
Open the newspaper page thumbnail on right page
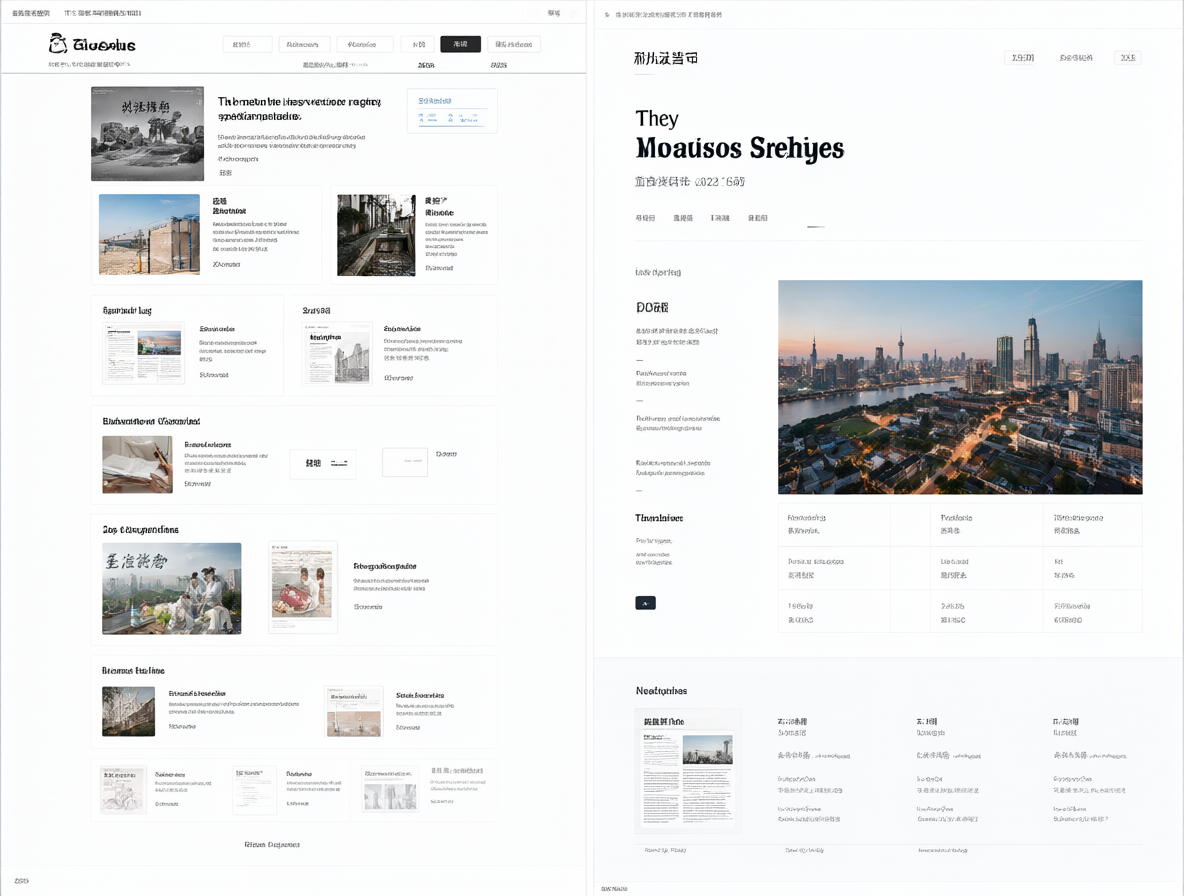click(688, 770)
